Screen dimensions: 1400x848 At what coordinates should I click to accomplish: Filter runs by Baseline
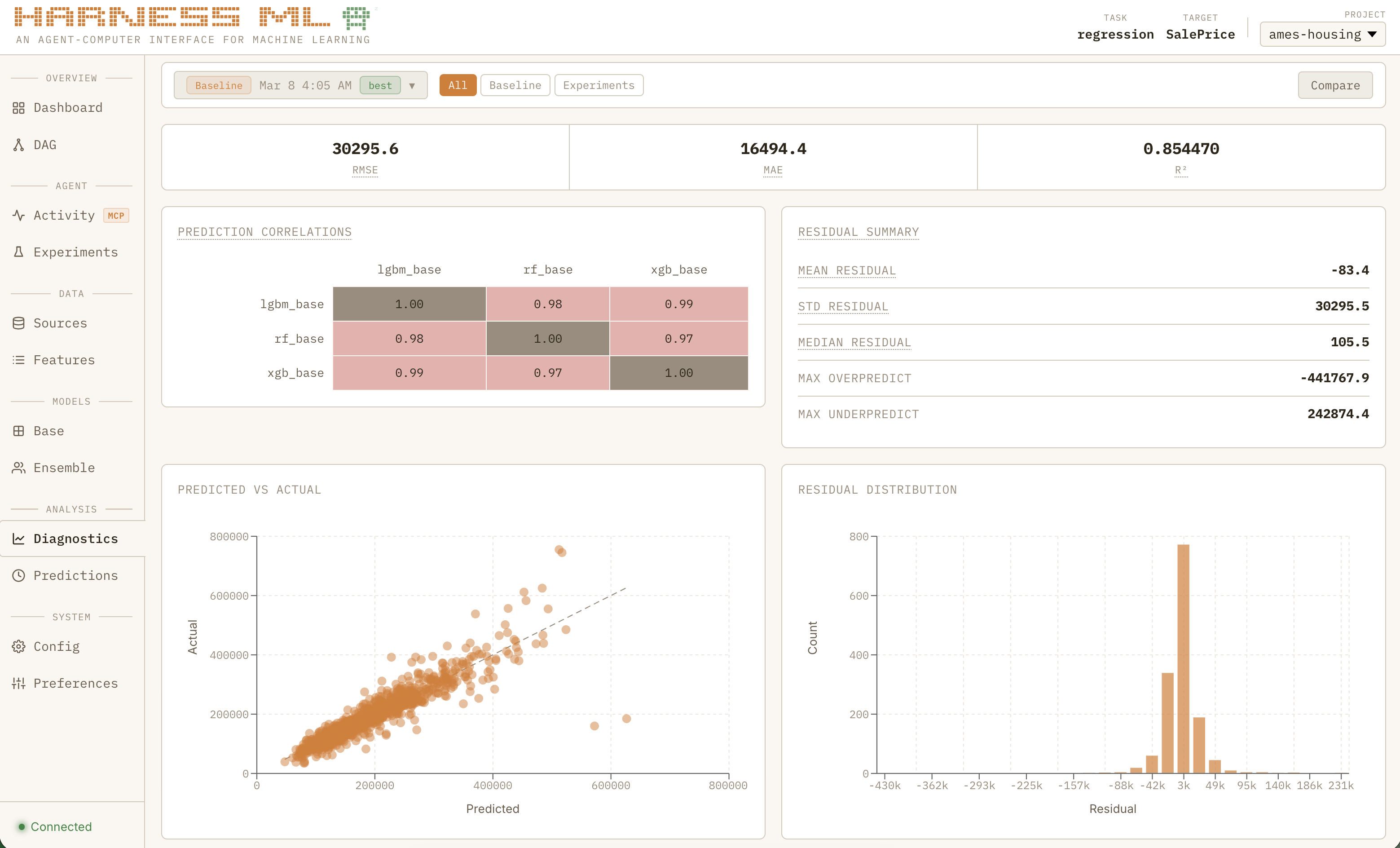[515, 85]
